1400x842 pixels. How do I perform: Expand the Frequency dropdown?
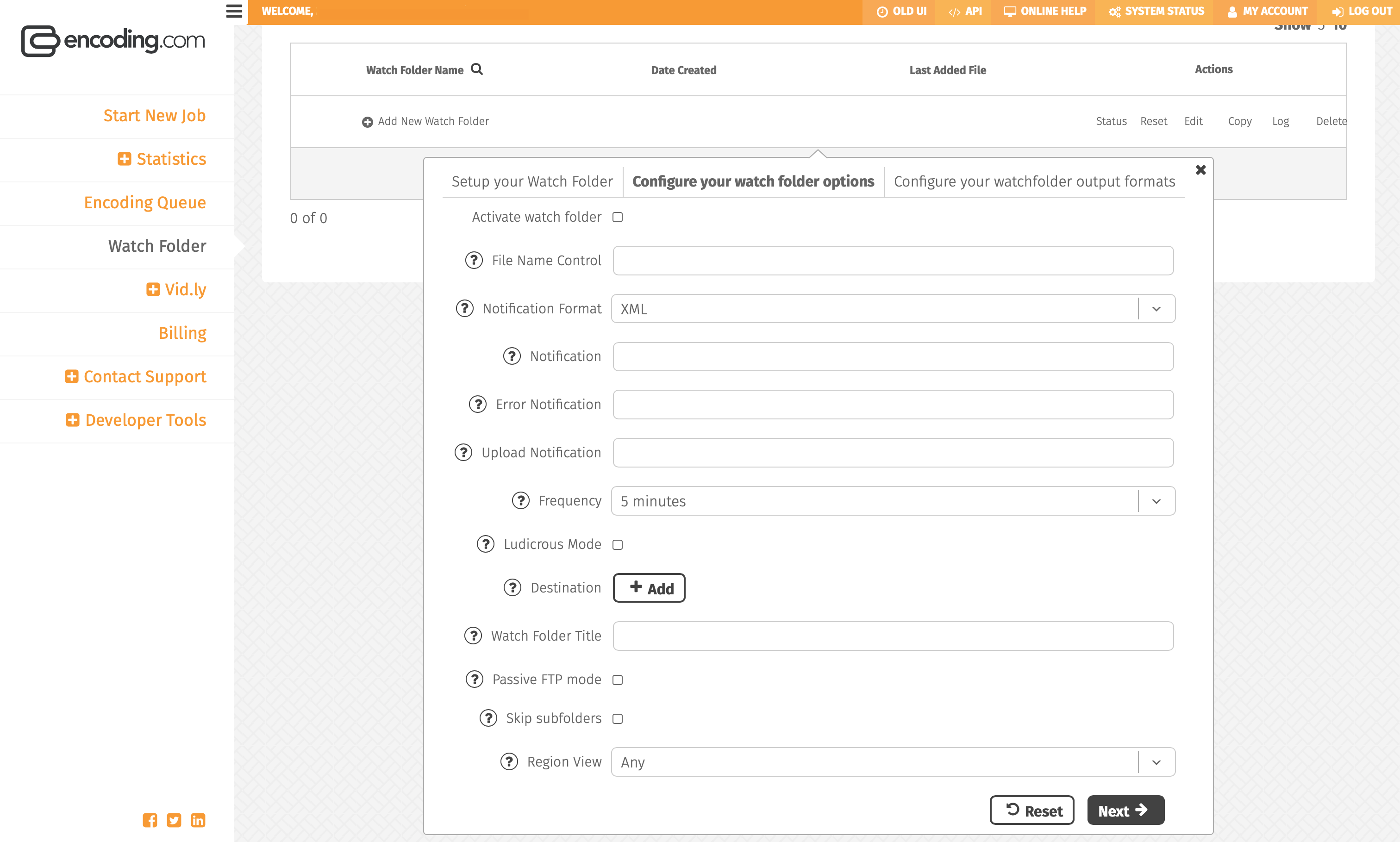pyautogui.click(x=893, y=501)
